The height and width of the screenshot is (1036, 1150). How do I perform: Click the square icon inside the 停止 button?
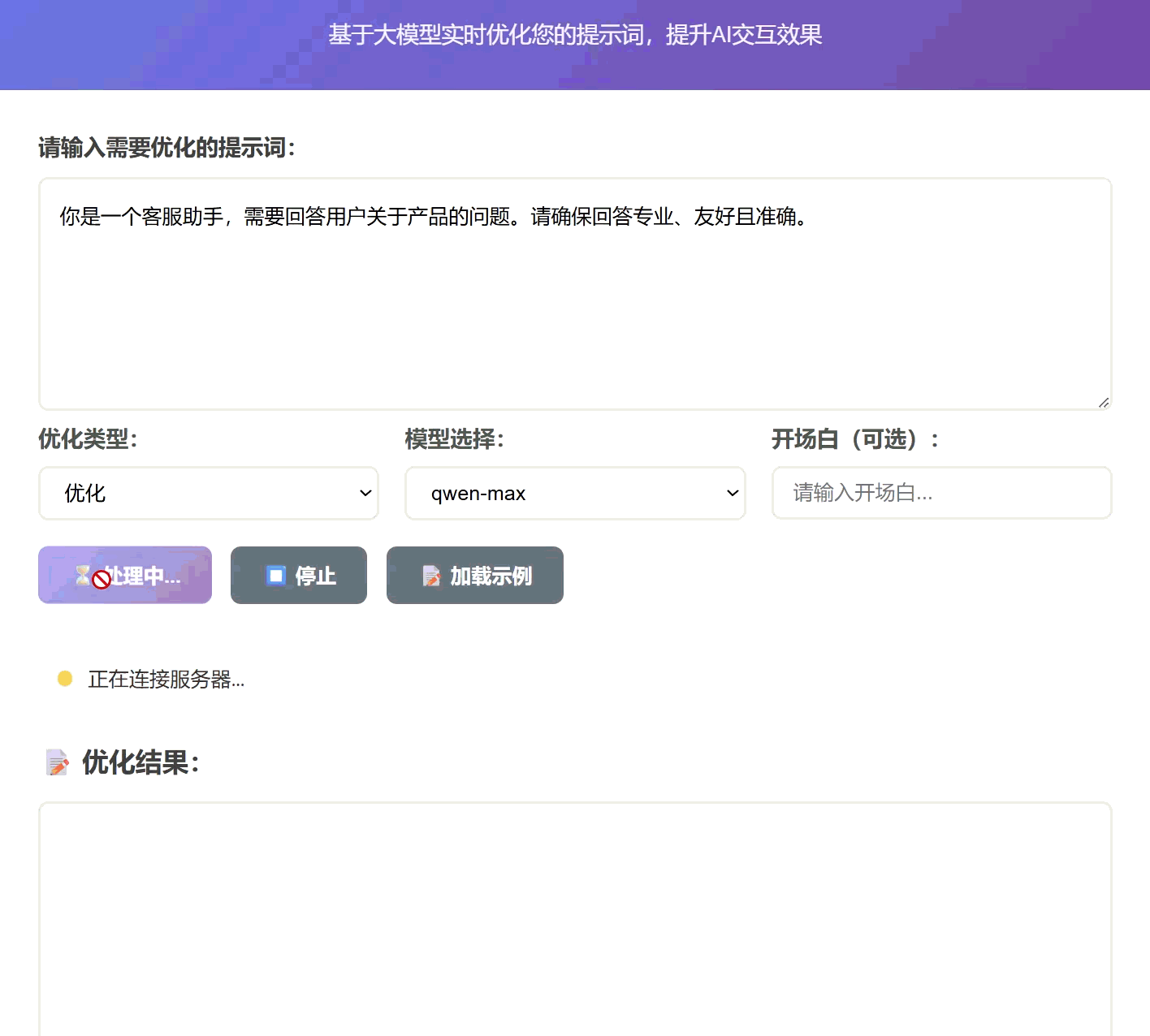coord(276,575)
